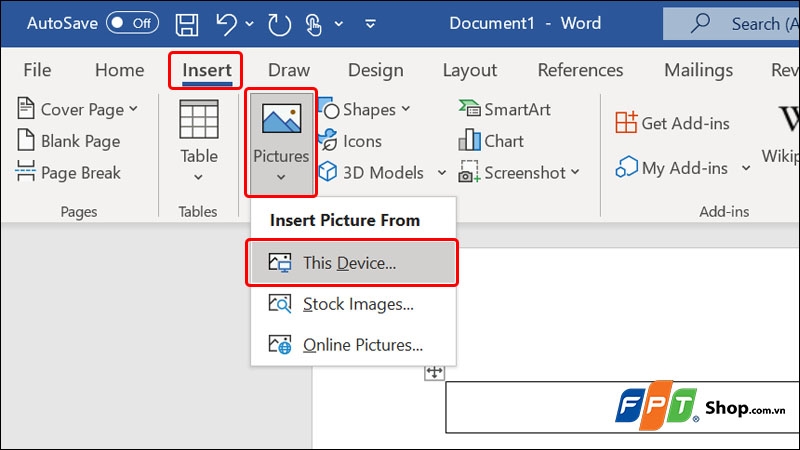Toggle the AutoSave switch

(132, 22)
